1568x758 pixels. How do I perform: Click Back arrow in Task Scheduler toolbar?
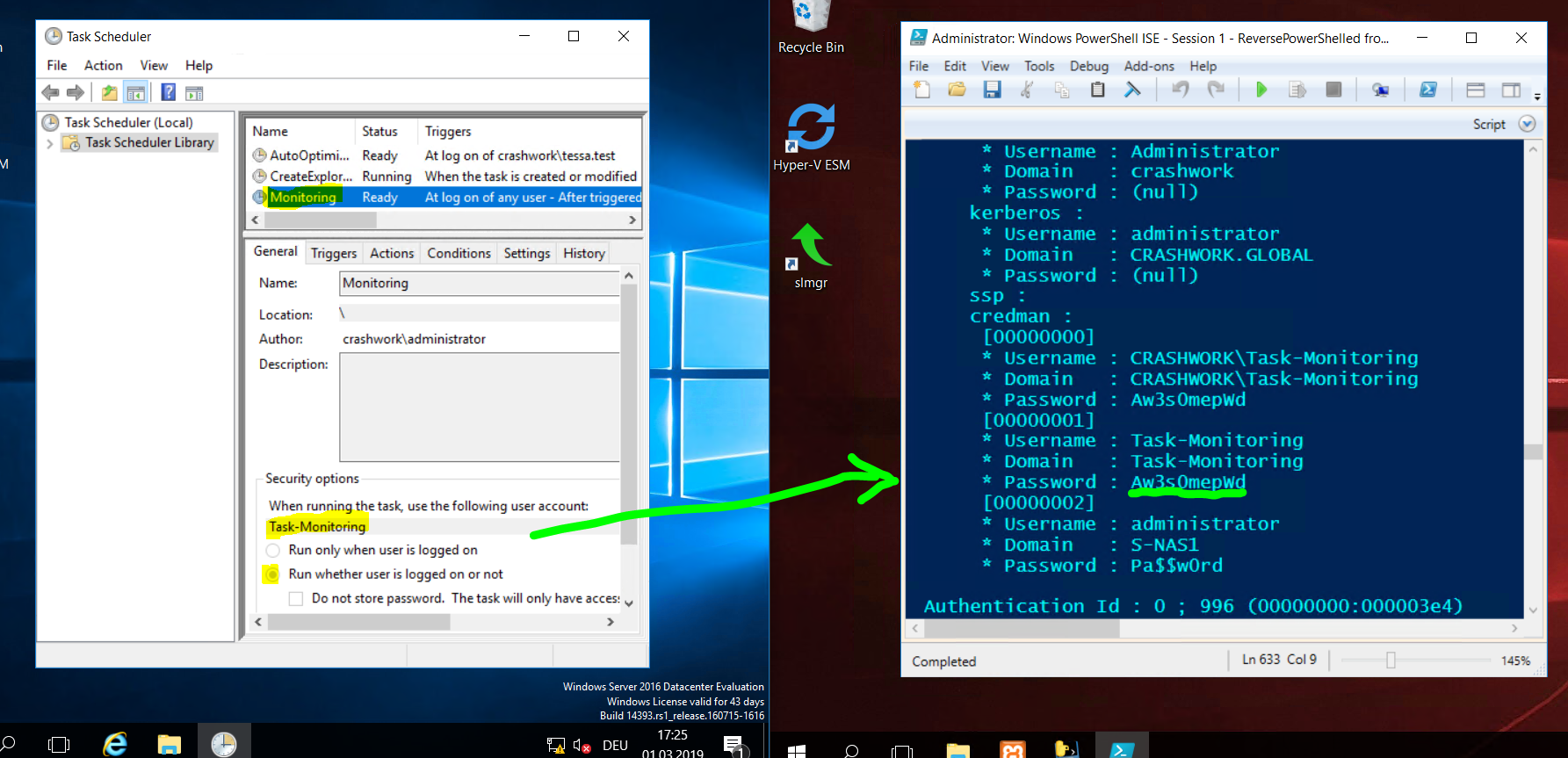51,92
